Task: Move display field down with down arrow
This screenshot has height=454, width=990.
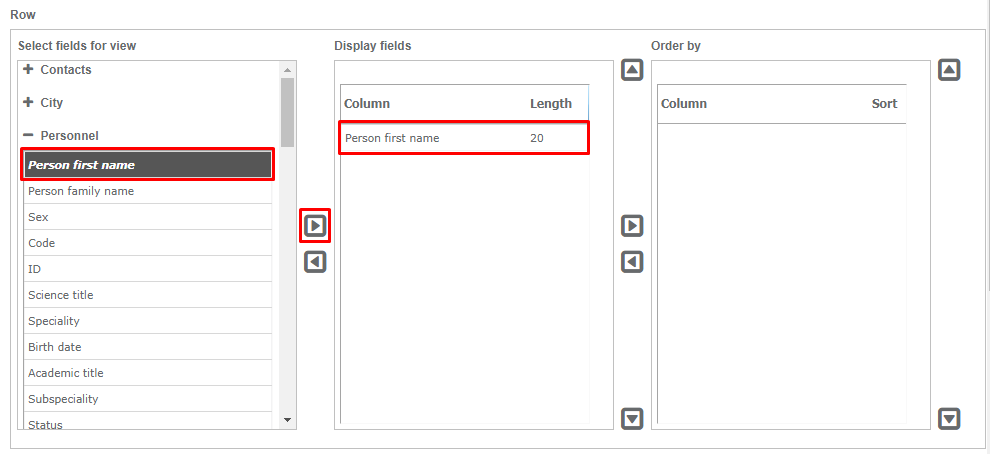Action: point(632,418)
